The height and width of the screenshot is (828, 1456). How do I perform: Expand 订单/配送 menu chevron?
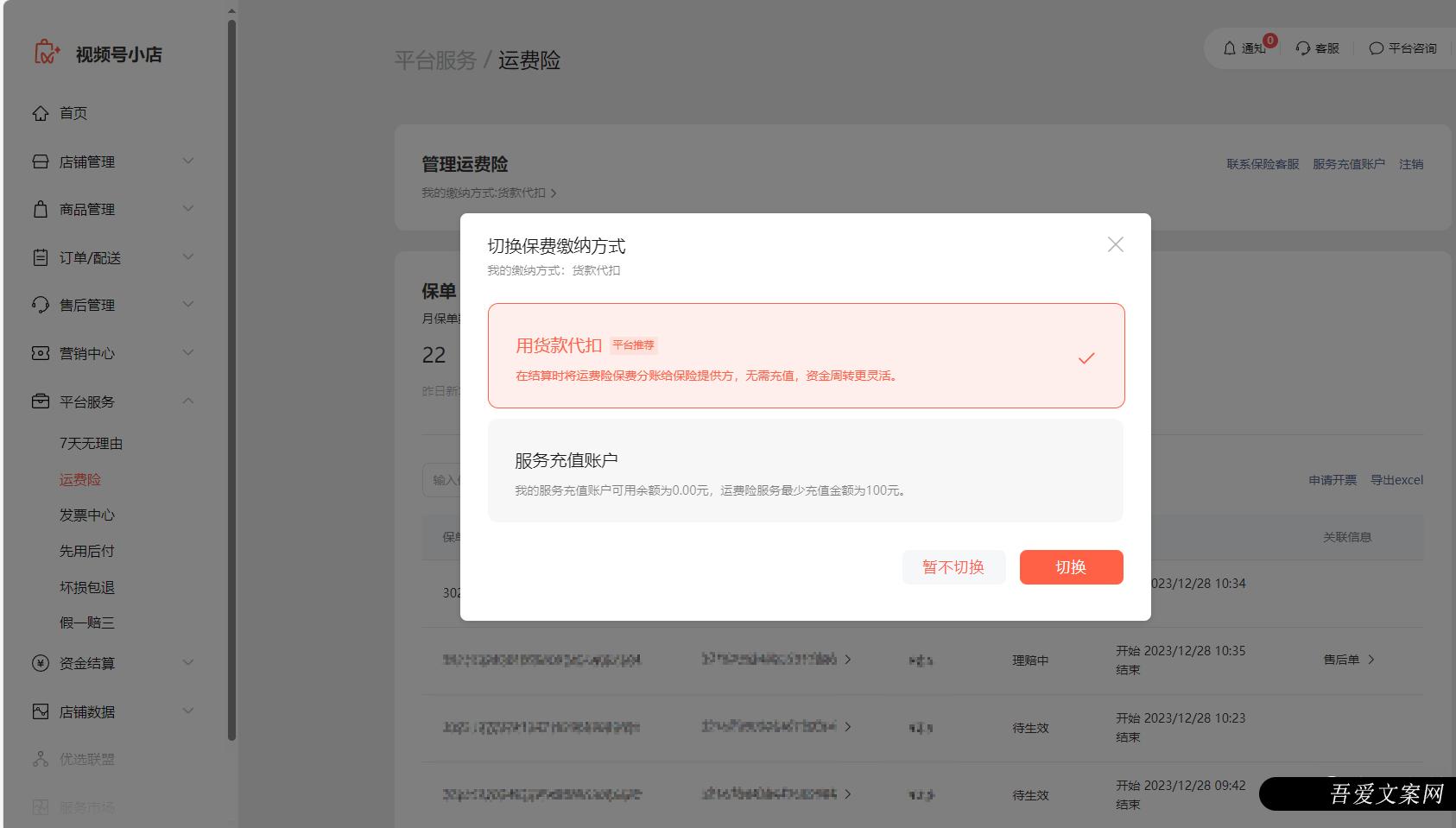(x=188, y=256)
